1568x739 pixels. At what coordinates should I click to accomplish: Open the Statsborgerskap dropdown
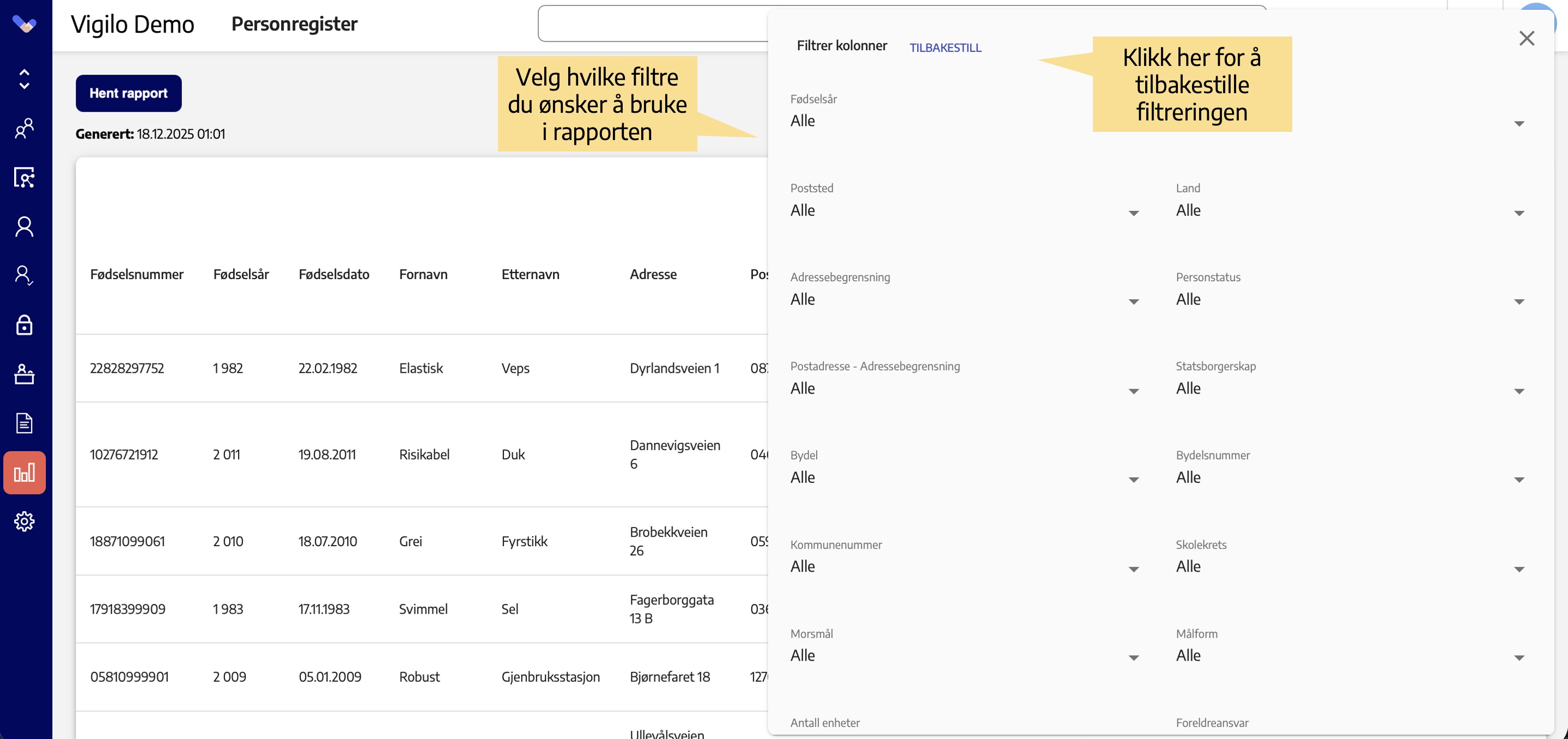click(x=1351, y=389)
